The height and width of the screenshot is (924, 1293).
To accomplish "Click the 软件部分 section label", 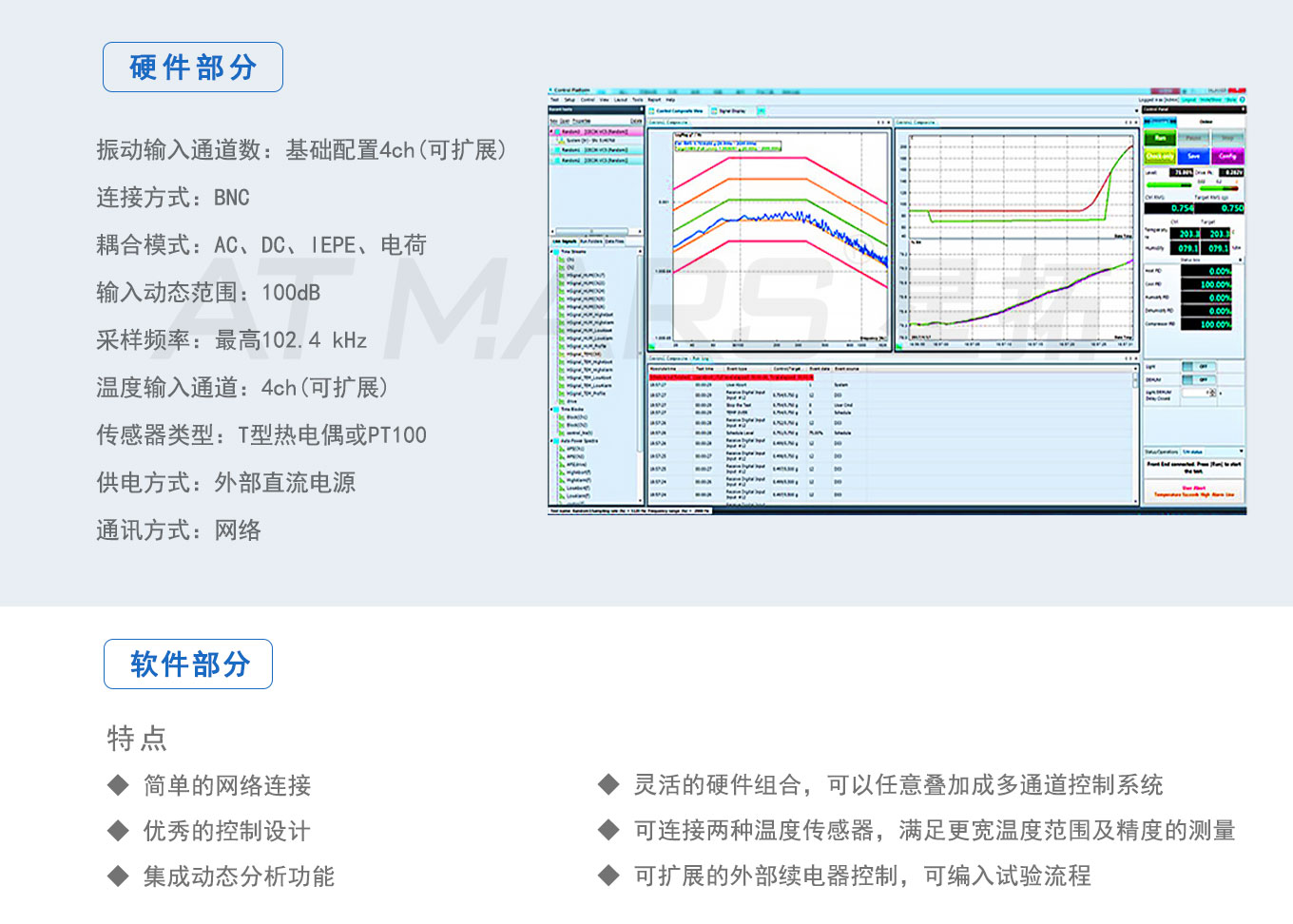I will [188, 664].
